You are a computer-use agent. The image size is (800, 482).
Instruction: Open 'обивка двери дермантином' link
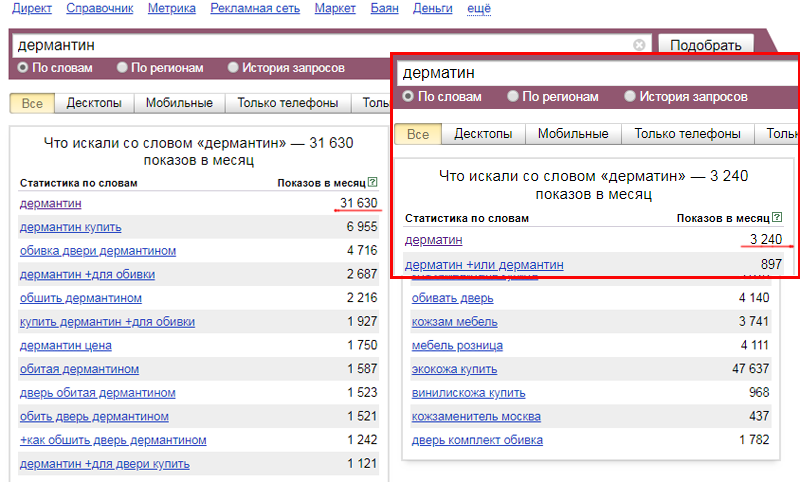coord(98,250)
